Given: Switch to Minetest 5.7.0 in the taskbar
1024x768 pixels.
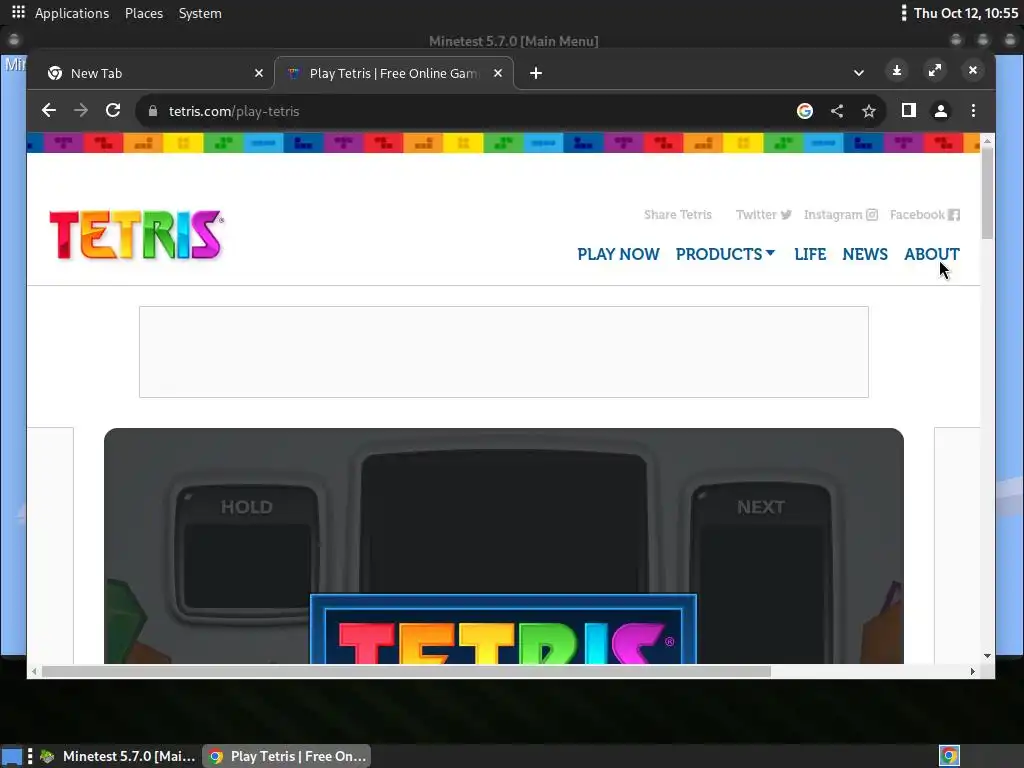Looking at the screenshot, I should coord(118,756).
